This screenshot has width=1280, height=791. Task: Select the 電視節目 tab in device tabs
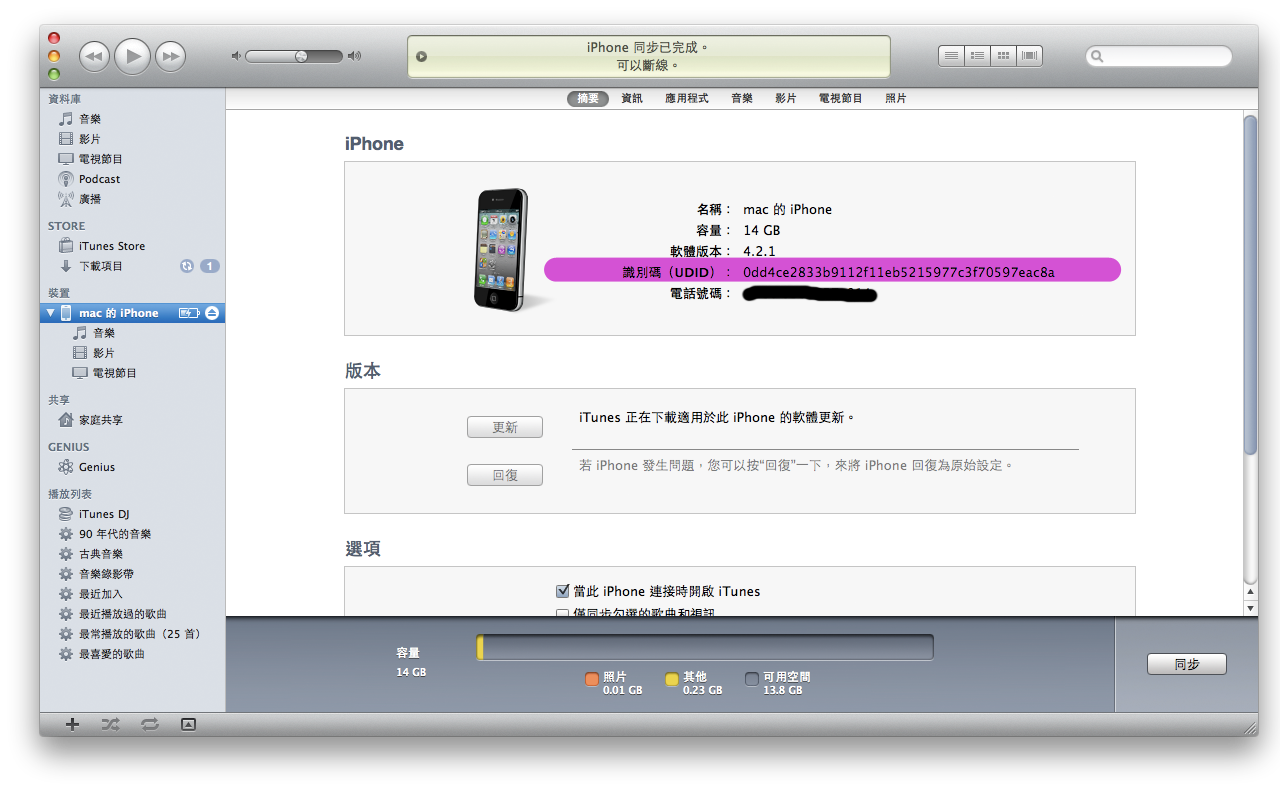click(841, 98)
